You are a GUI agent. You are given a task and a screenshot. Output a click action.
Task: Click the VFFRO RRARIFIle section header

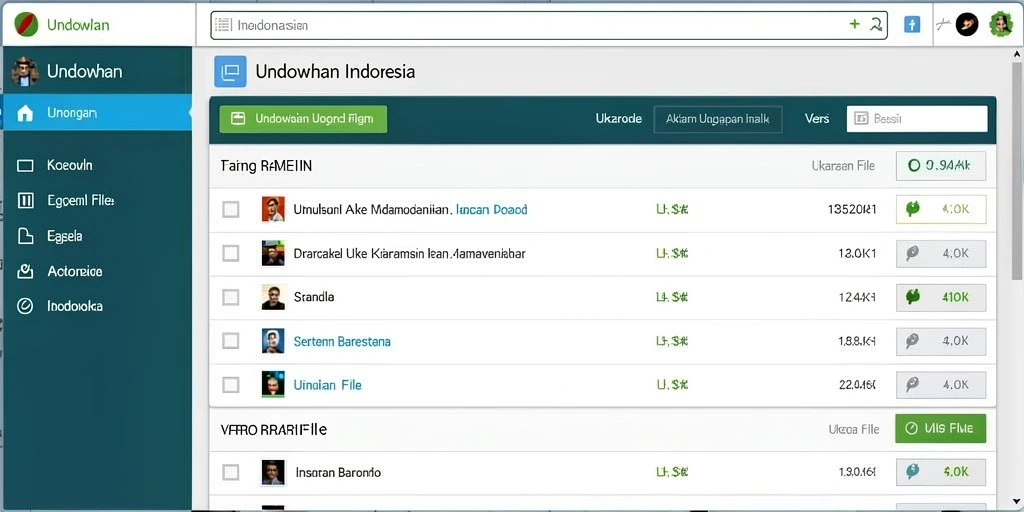pos(274,429)
